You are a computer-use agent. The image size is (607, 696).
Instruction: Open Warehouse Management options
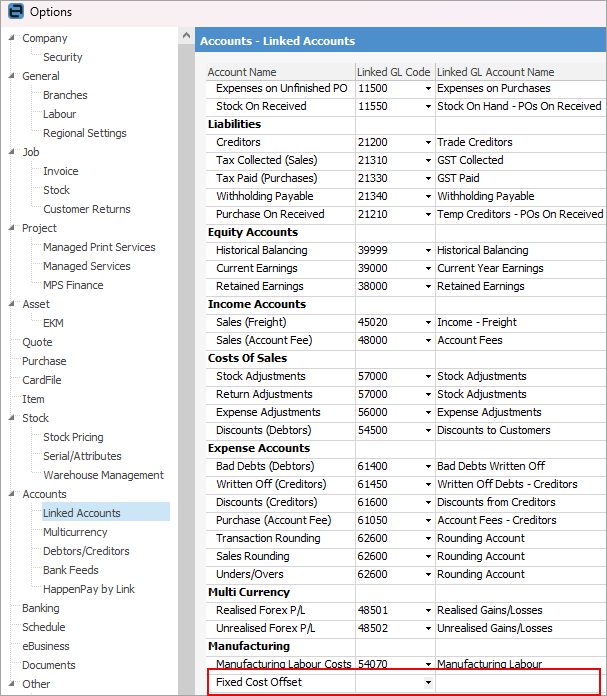pos(103,475)
